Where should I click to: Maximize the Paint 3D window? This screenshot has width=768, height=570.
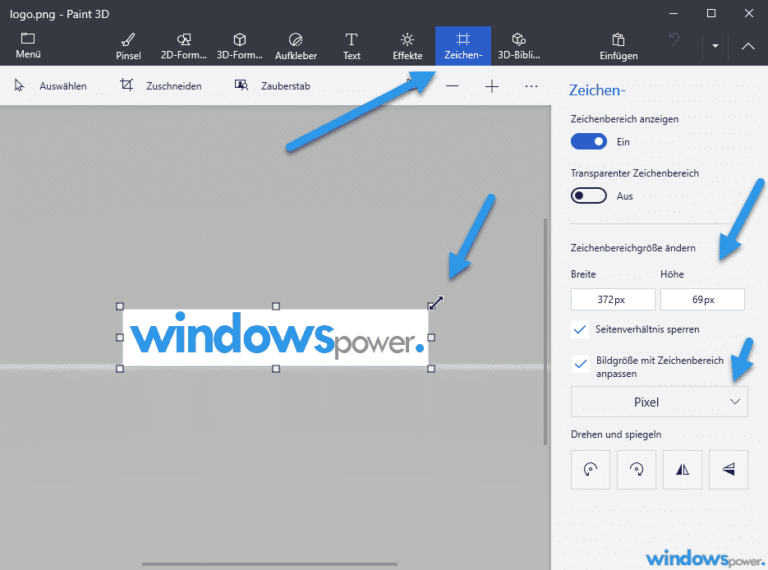point(711,14)
